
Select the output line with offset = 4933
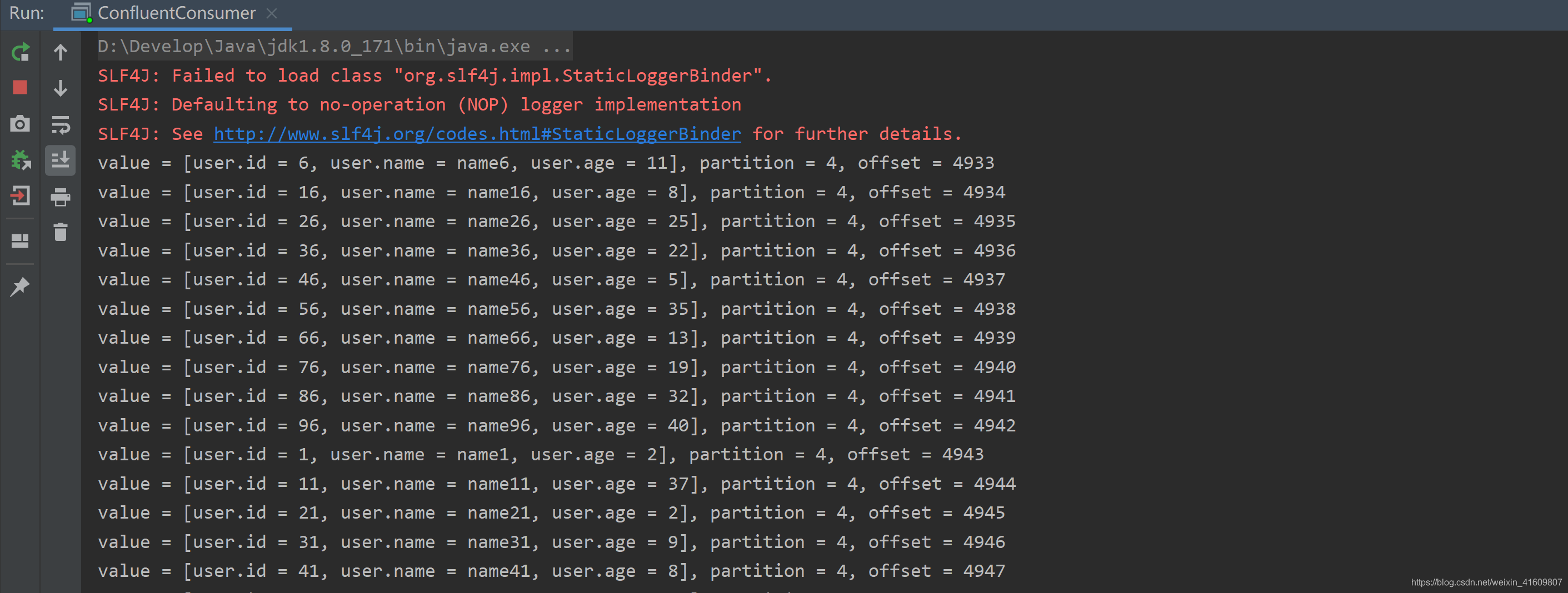546,163
